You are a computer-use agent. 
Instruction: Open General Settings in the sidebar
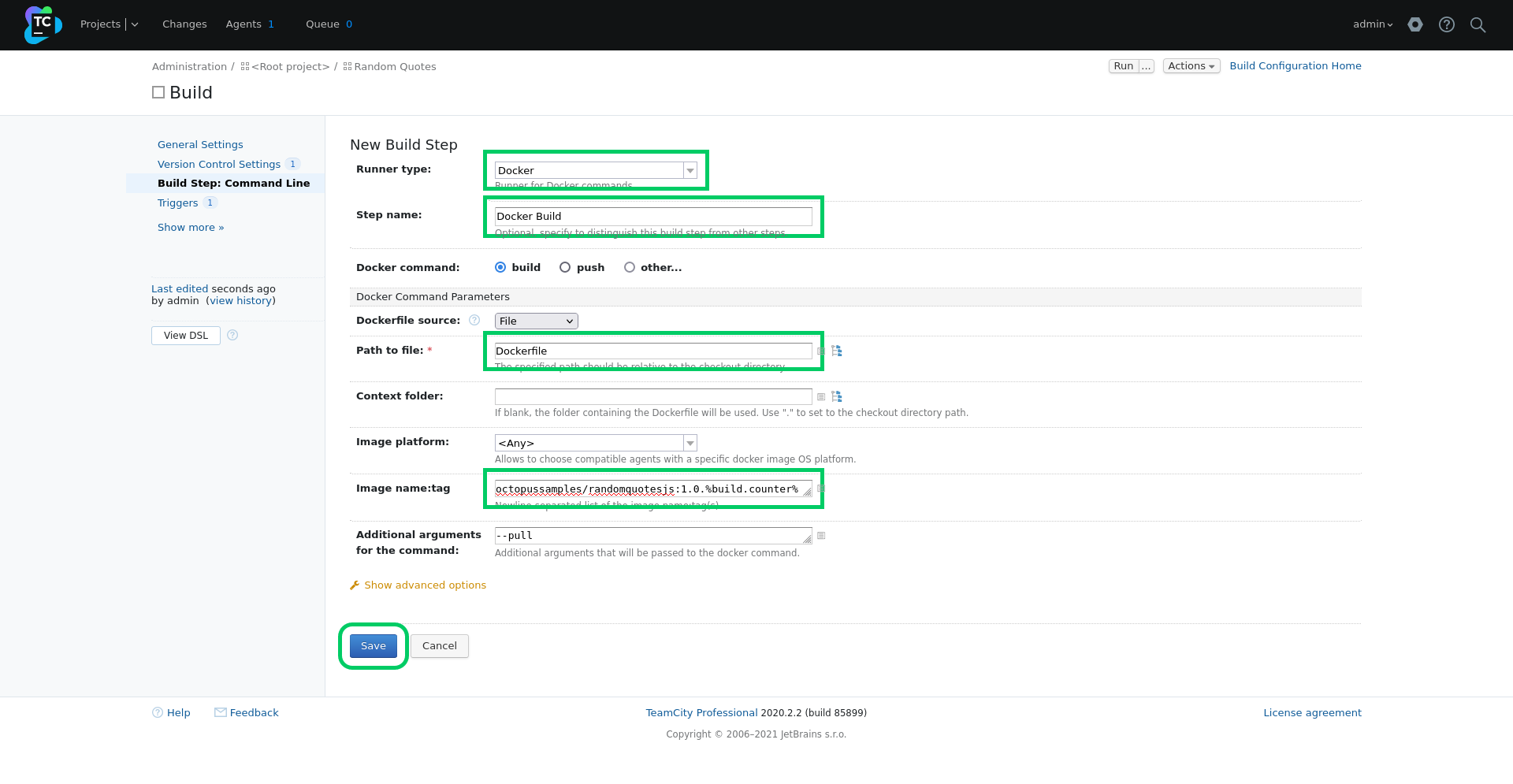pos(200,144)
